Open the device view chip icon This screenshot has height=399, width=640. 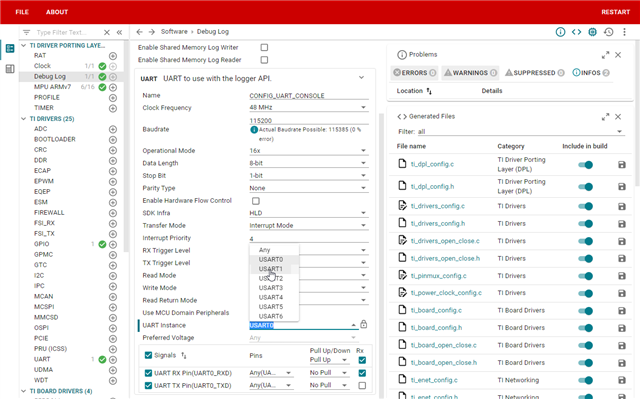pyautogui.click(x=592, y=32)
